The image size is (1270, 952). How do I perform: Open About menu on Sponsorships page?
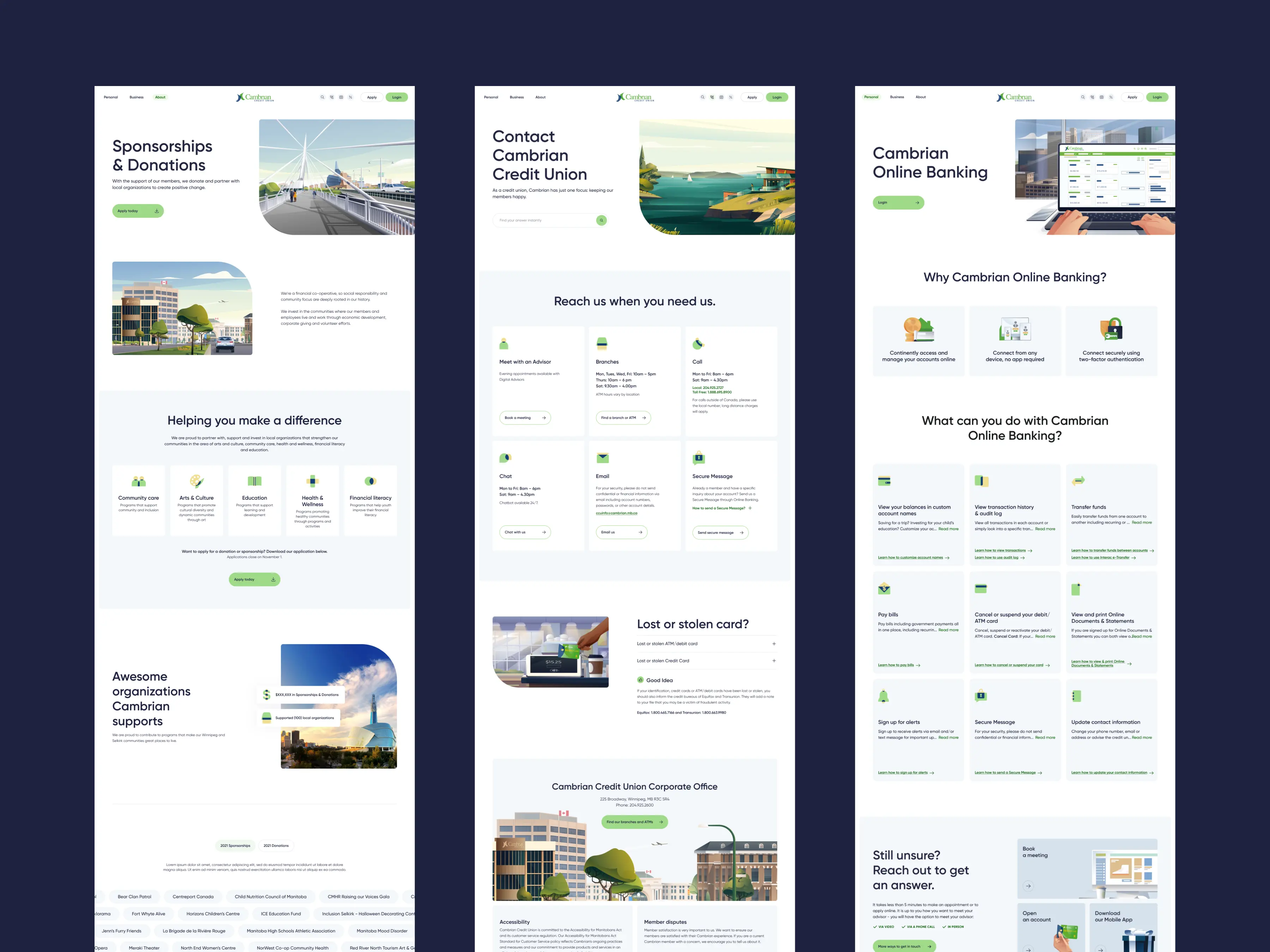coord(160,97)
